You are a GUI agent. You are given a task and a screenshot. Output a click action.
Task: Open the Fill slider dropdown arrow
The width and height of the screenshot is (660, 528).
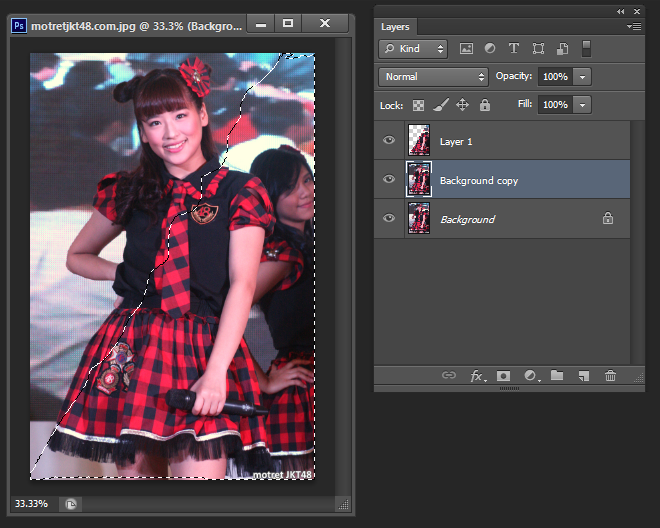(x=583, y=105)
